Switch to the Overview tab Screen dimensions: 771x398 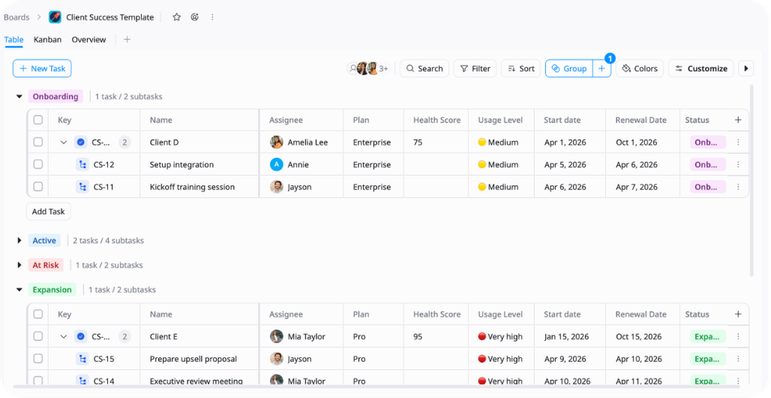click(x=89, y=40)
